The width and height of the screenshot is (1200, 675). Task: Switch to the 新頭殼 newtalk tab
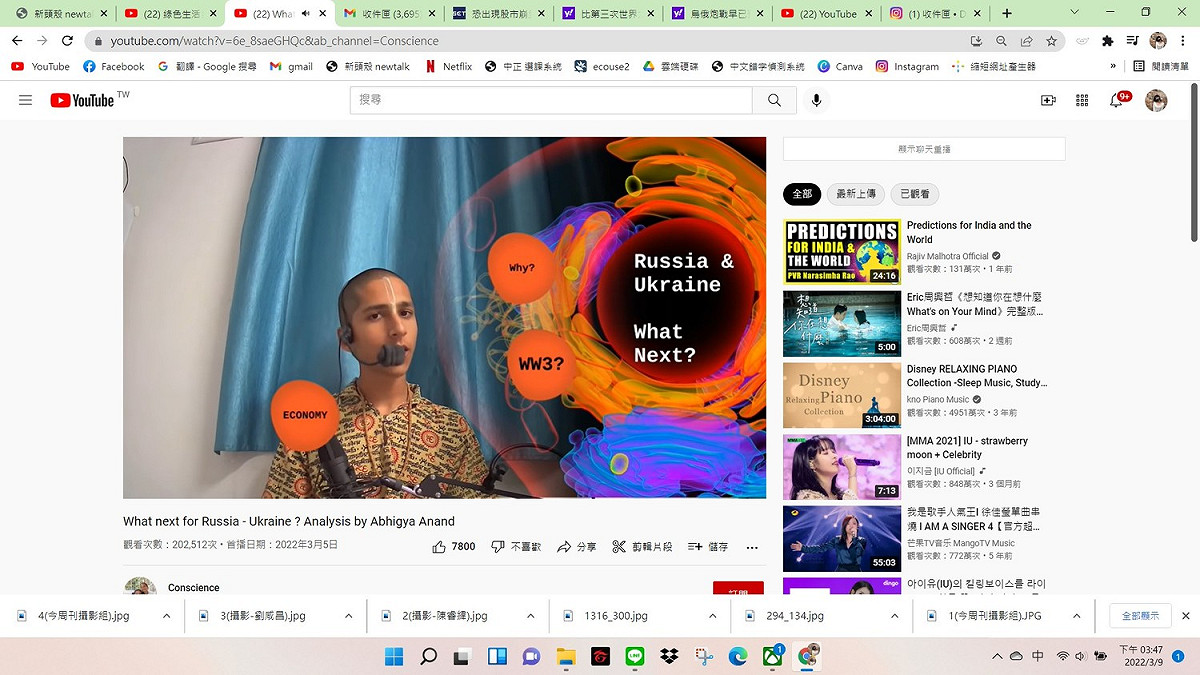pos(61,14)
